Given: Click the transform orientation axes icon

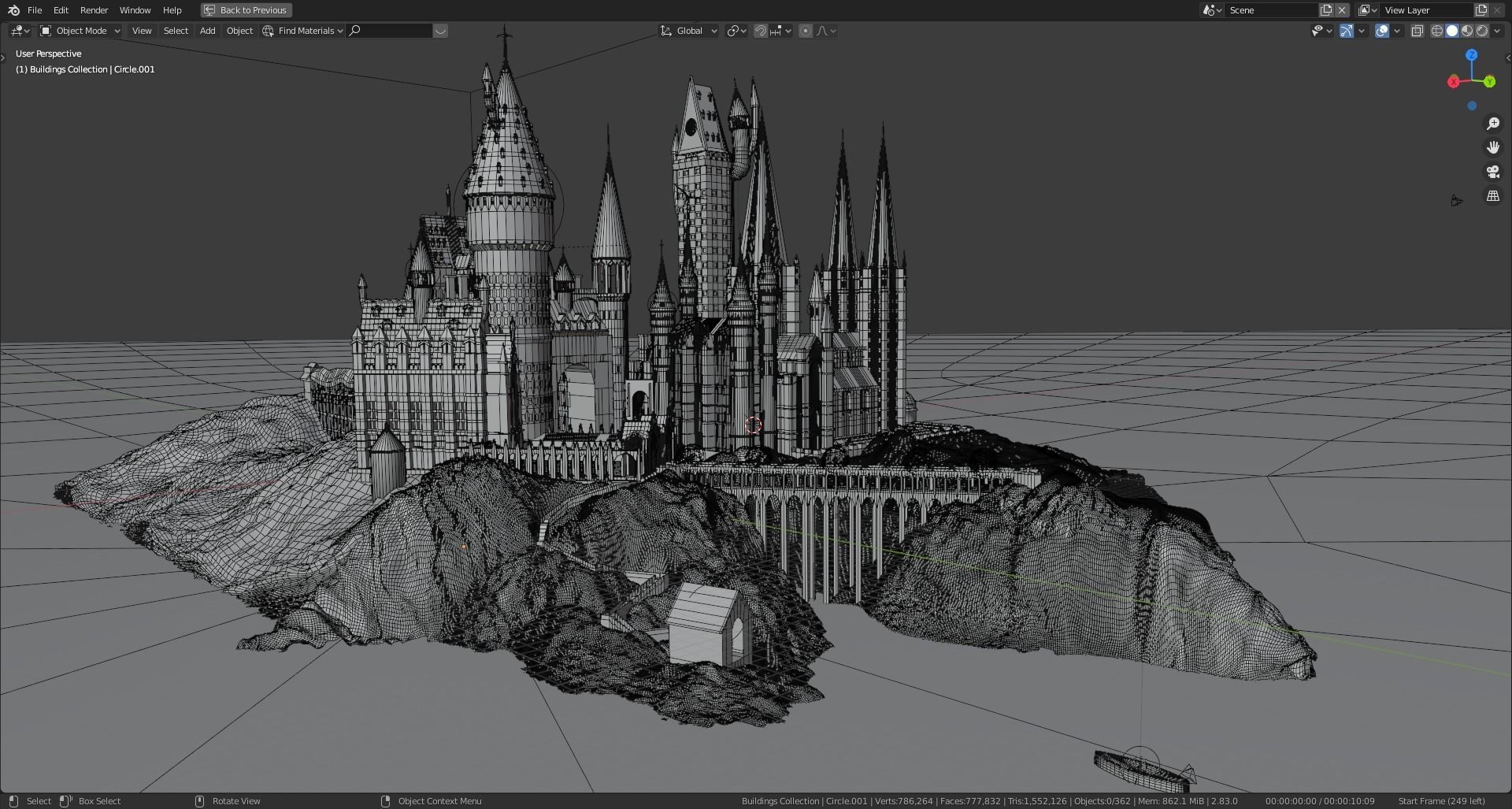Looking at the screenshot, I should [667, 31].
